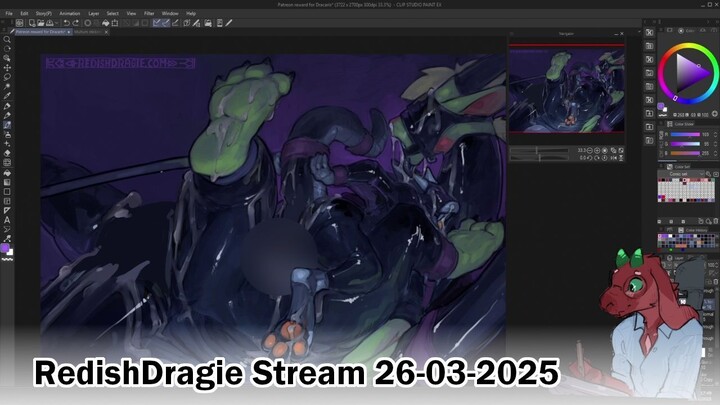
Task: Select the Gradient tool
Action: pos(7,182)
